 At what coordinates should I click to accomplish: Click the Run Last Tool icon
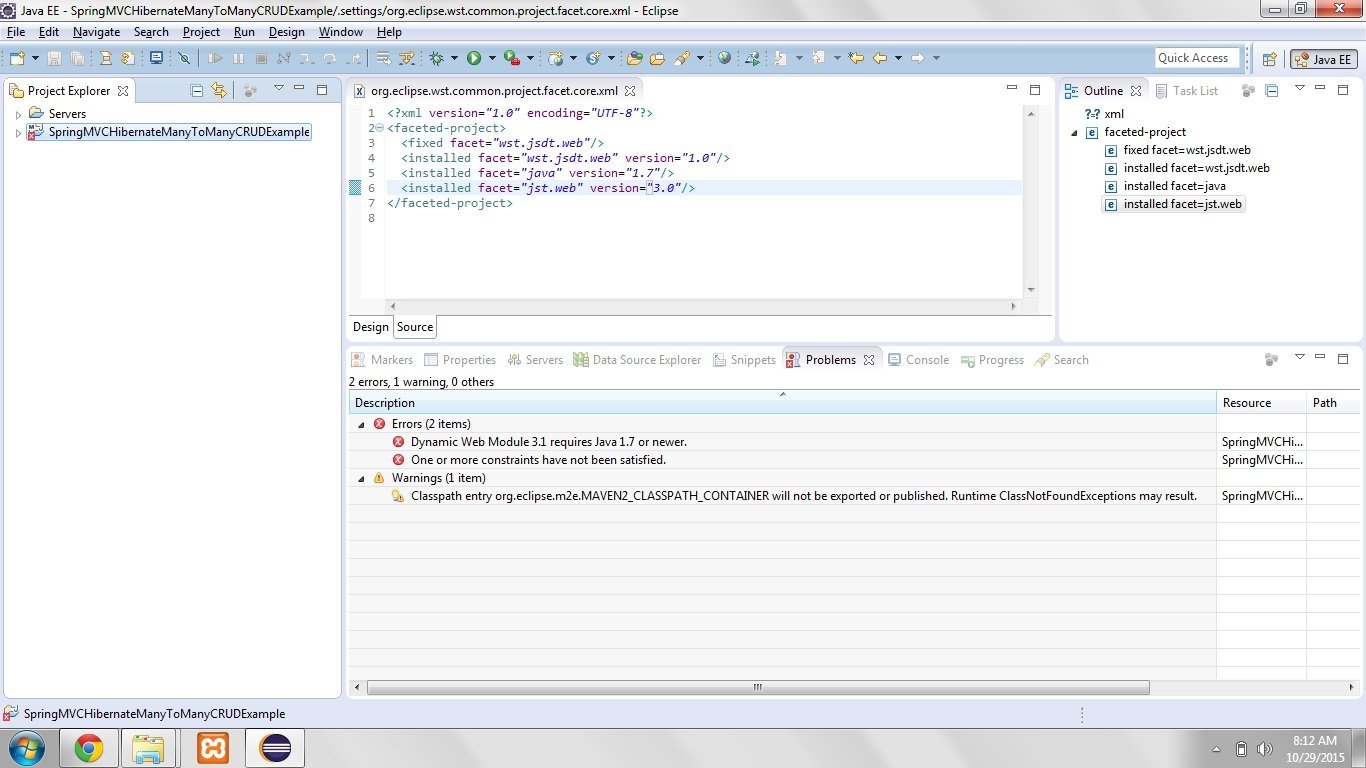512,59
